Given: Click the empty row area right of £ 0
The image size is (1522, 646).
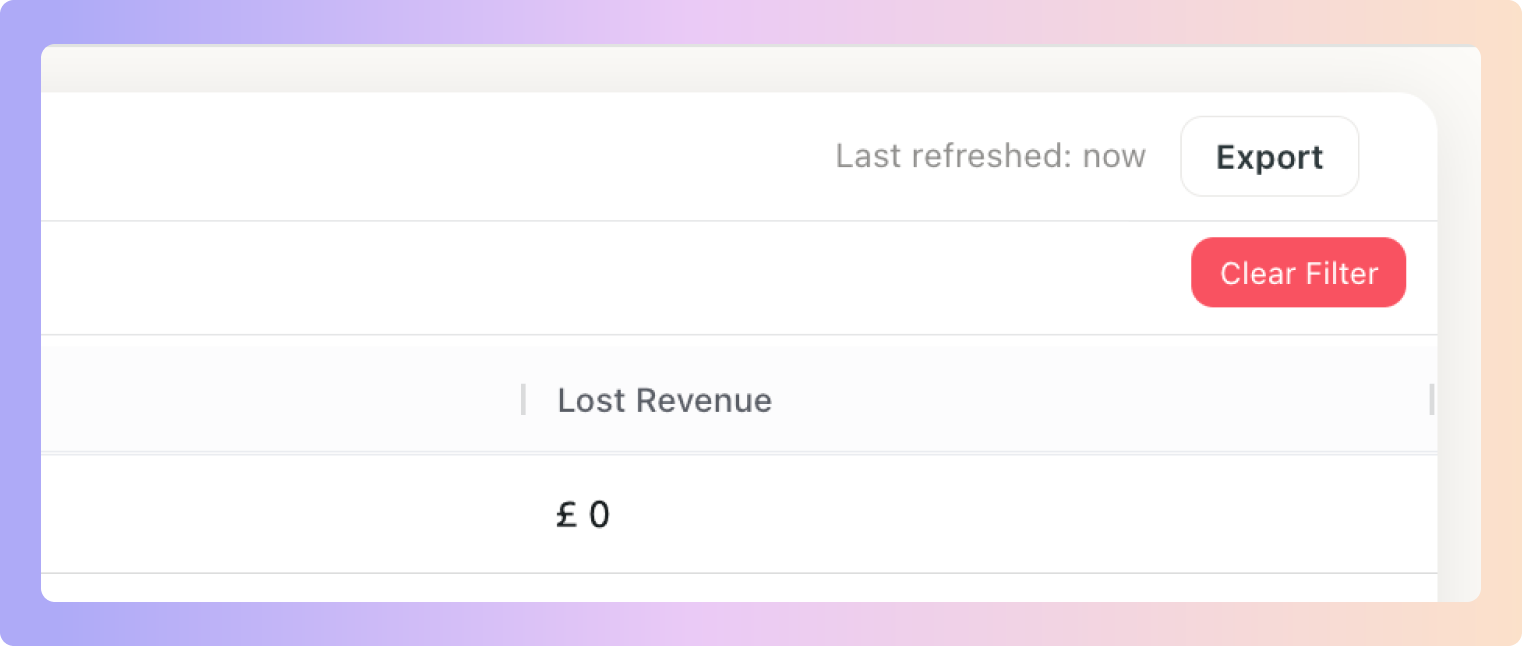Looking at the screenshot, I should click(x=1020, y=514).
